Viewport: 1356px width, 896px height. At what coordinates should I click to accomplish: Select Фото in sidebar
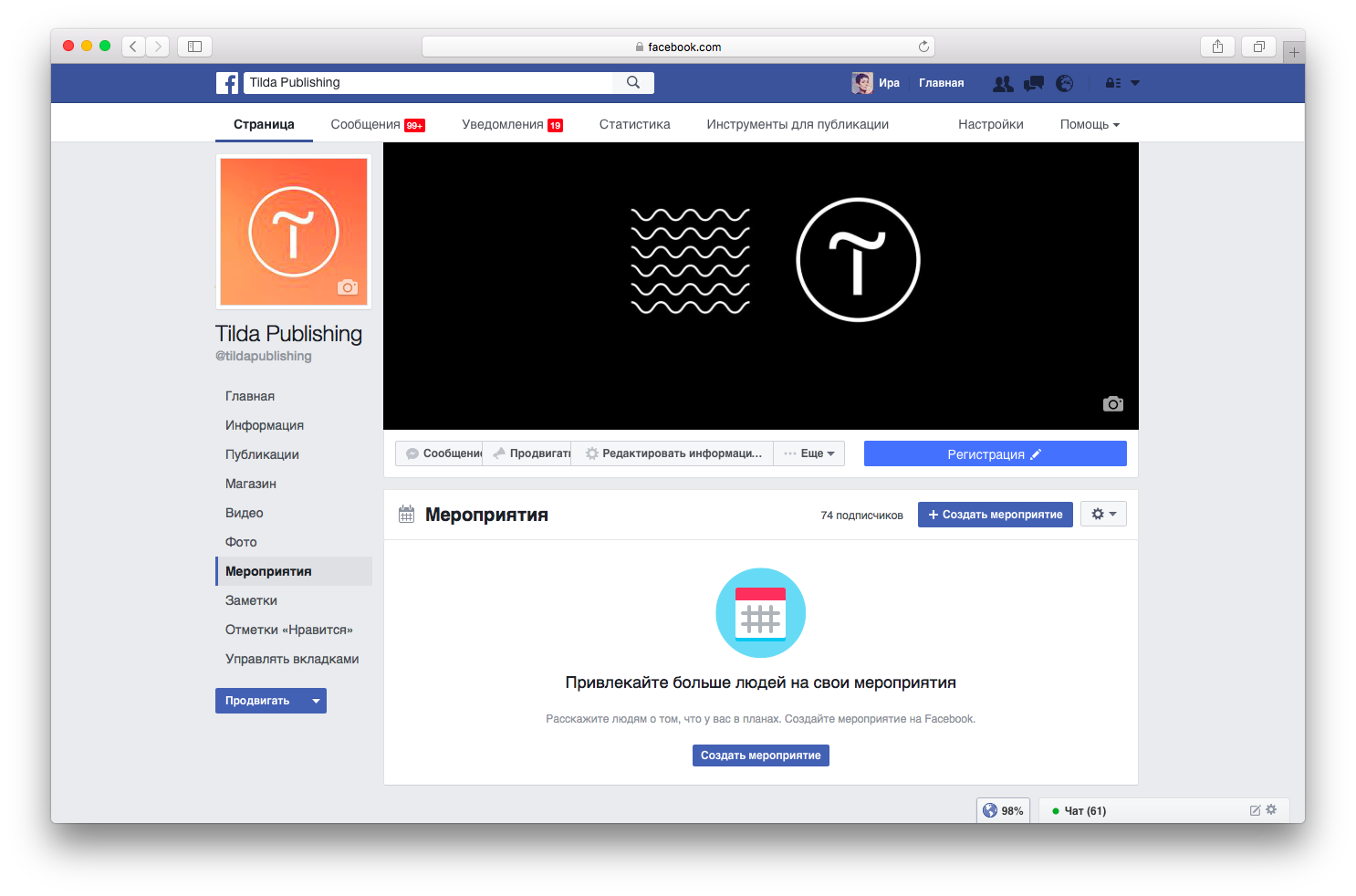[x=241, y=542]
